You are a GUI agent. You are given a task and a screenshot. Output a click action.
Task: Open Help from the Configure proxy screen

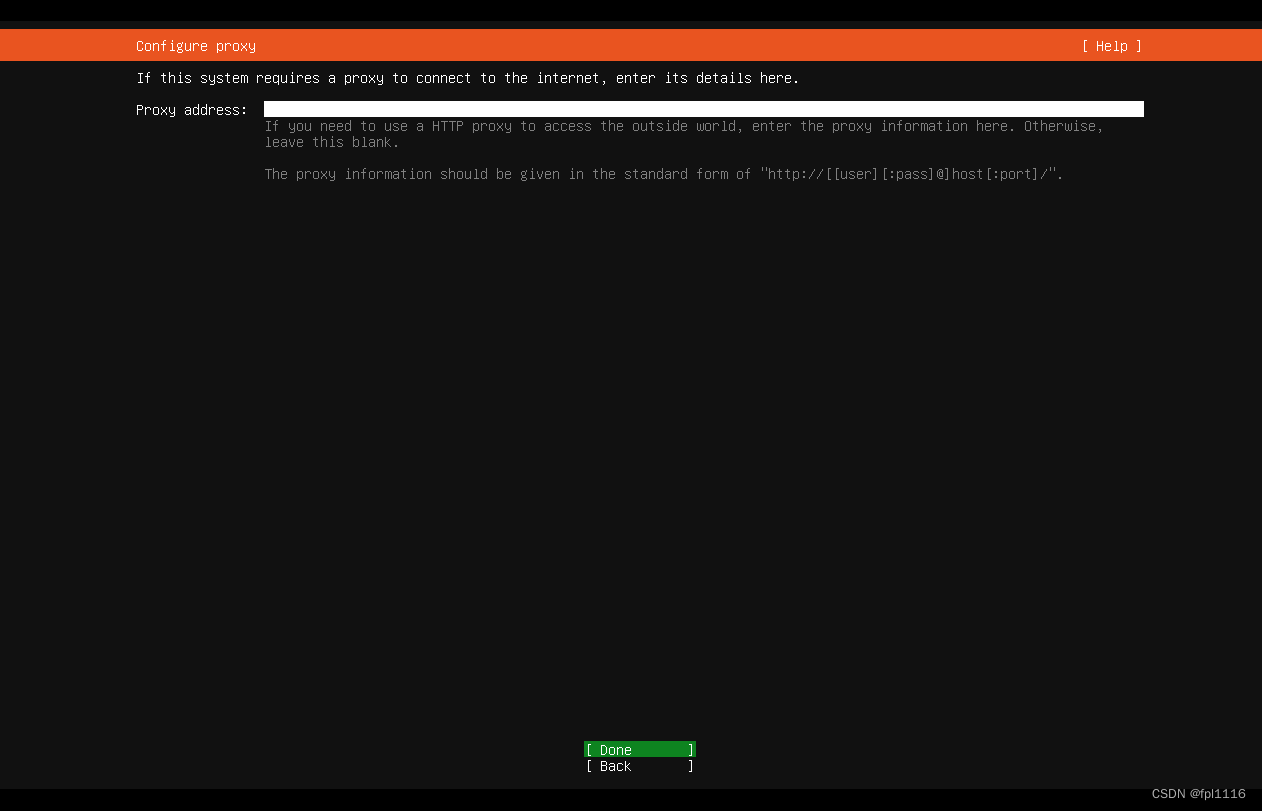pyautogui.click(x=1110, y=45)
